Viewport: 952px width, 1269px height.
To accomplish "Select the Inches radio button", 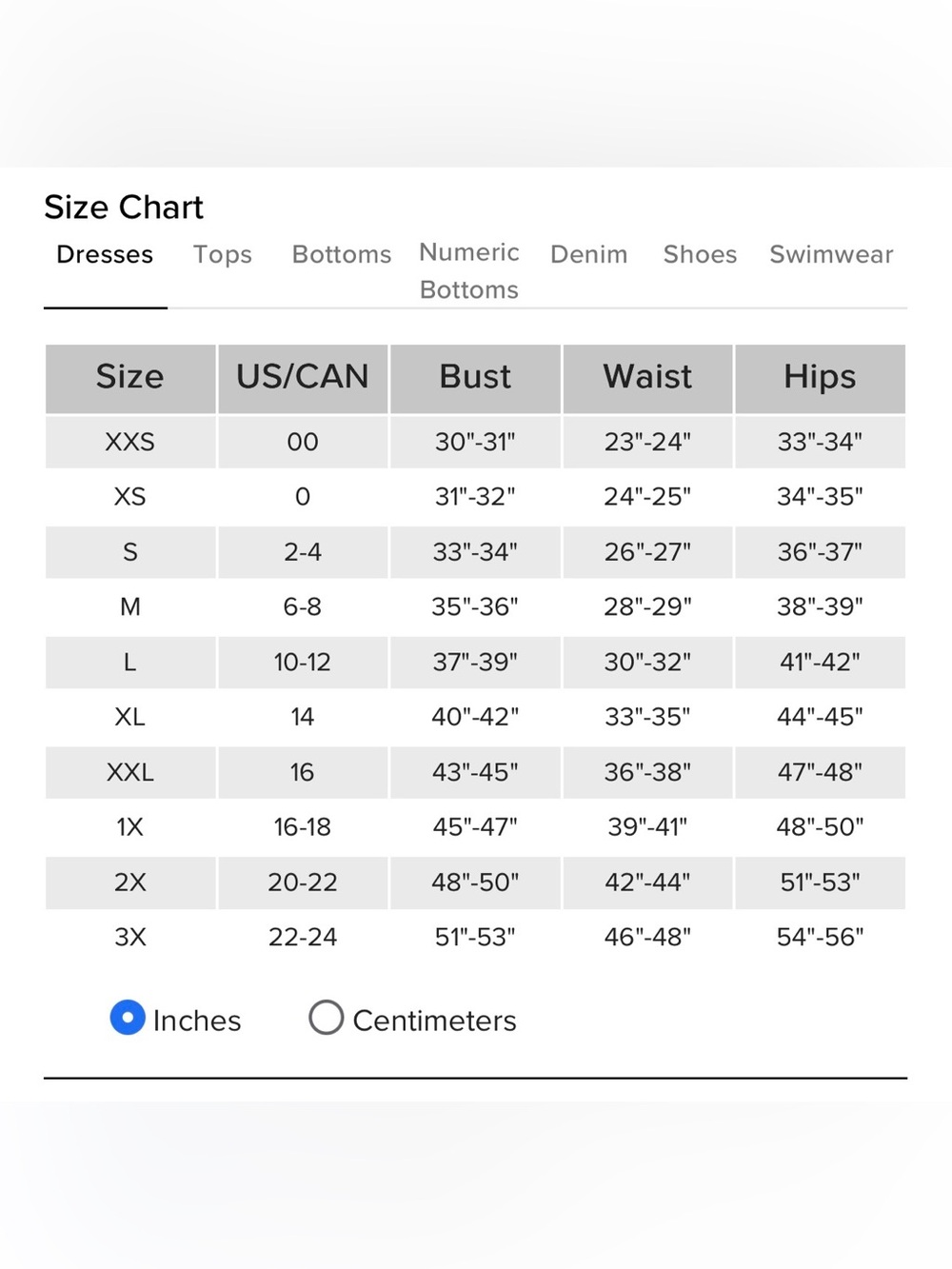I will [x=128, y=1018].
